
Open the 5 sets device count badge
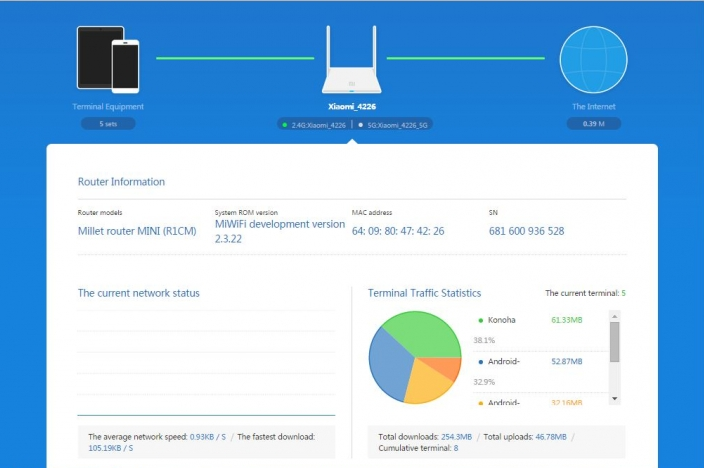(x=108, y=124)
